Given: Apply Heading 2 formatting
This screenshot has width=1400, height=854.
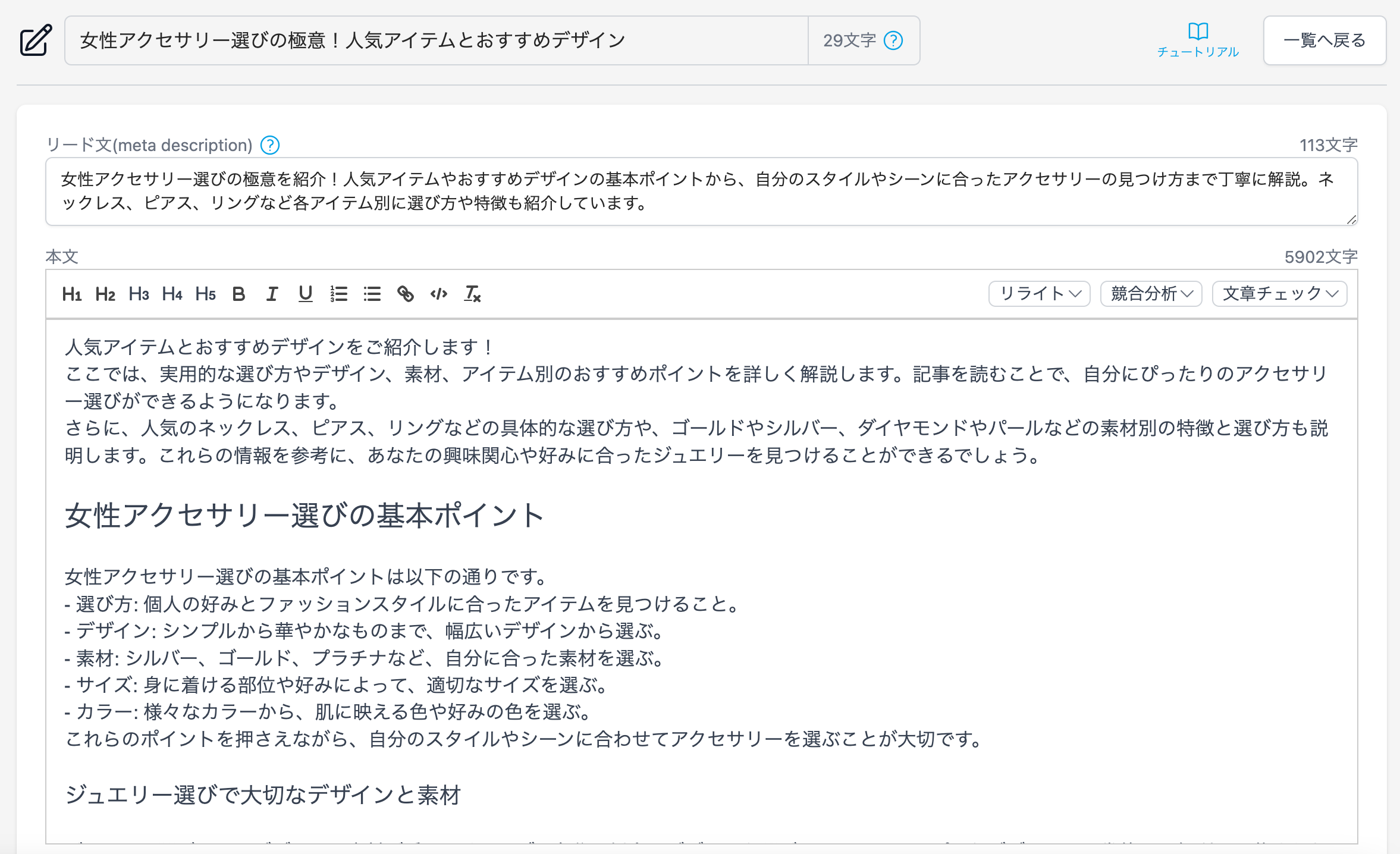Looking at the screenshot, I should [105, 294].
